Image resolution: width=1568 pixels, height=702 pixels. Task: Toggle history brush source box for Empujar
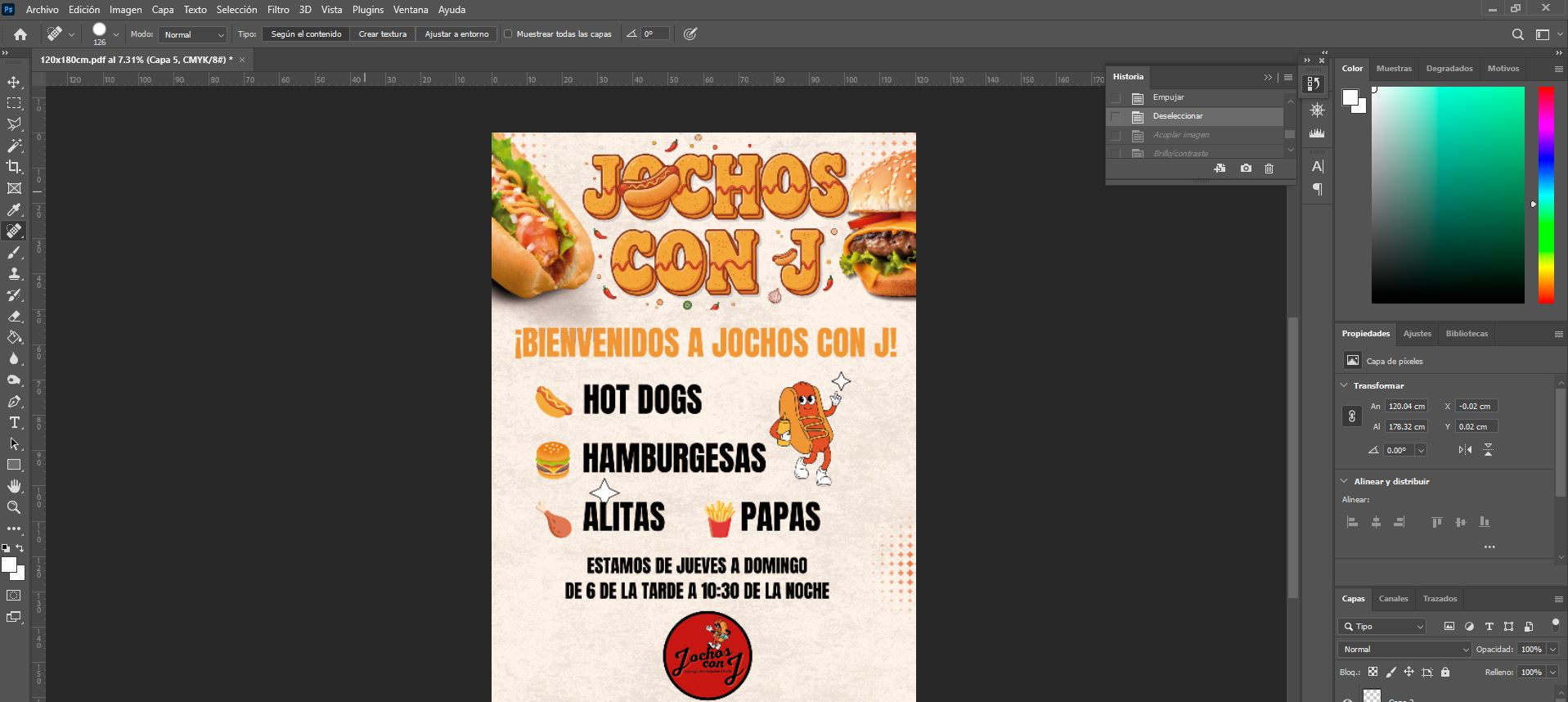(x=1116, y=97)
